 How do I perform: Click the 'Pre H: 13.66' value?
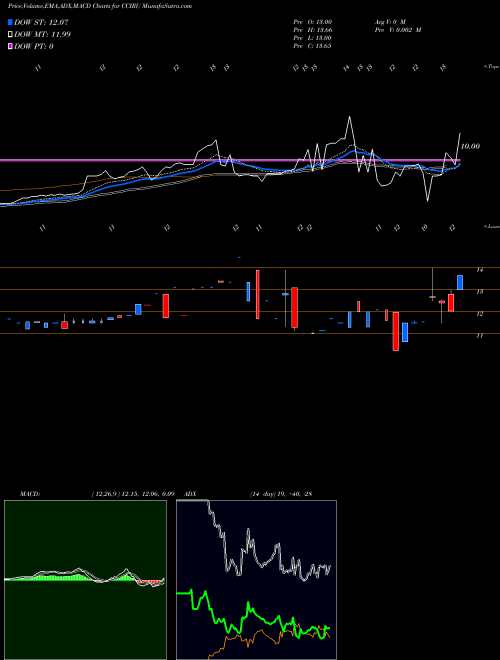coord(313,29)
